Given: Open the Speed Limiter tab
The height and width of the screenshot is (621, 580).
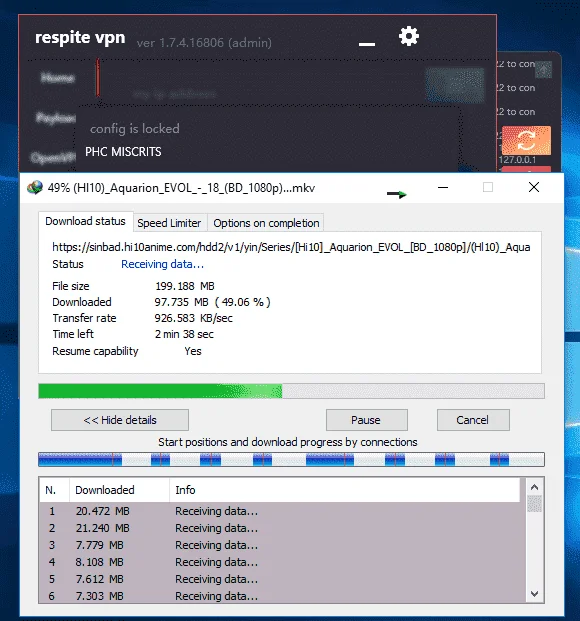Looking at the screenshot, I should [x=169, y=223].
